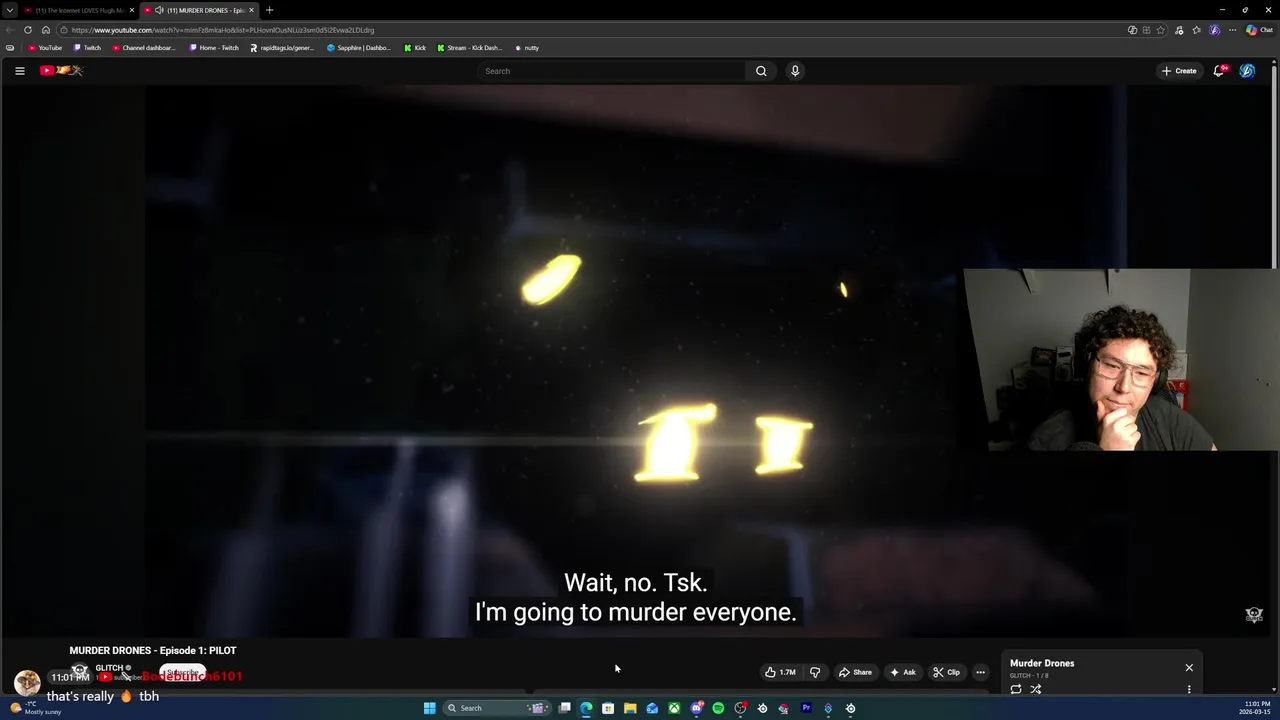The width and height of the screenshot is (1280, 720).
Task: Like the video with 1.7M
Action: (780, 672)
